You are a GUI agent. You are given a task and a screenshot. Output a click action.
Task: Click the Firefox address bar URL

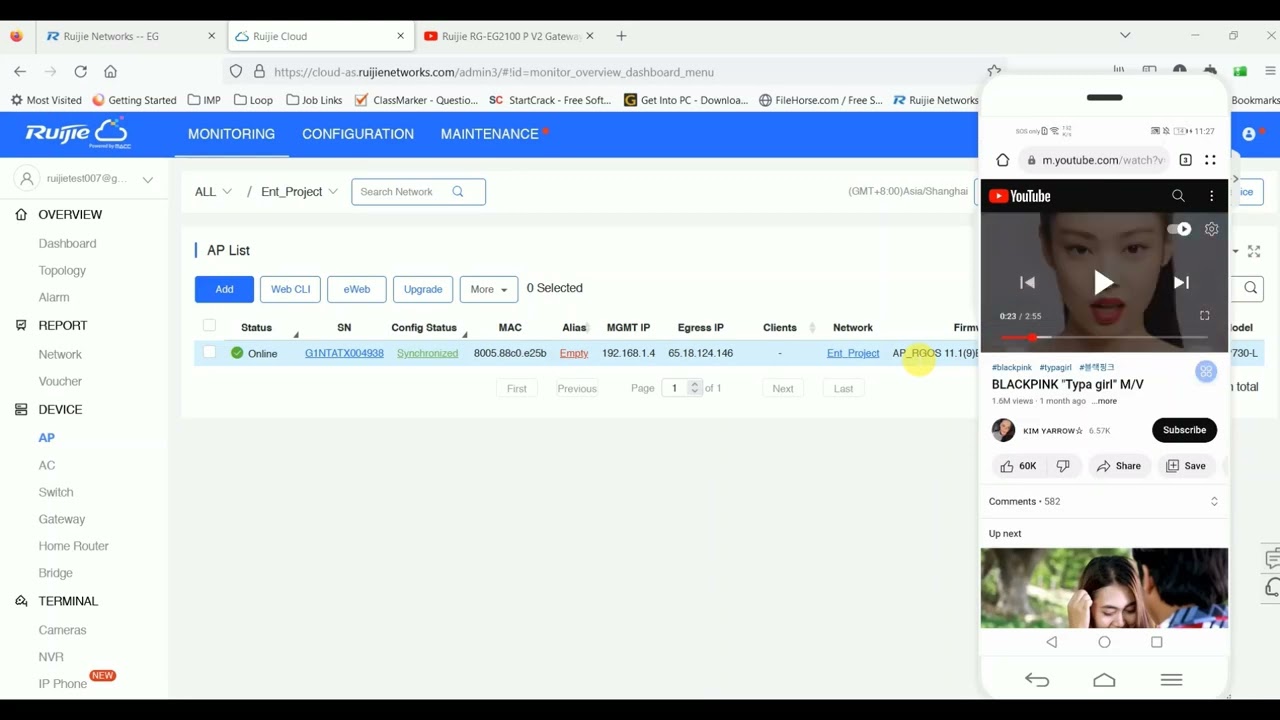click(494, 72)
